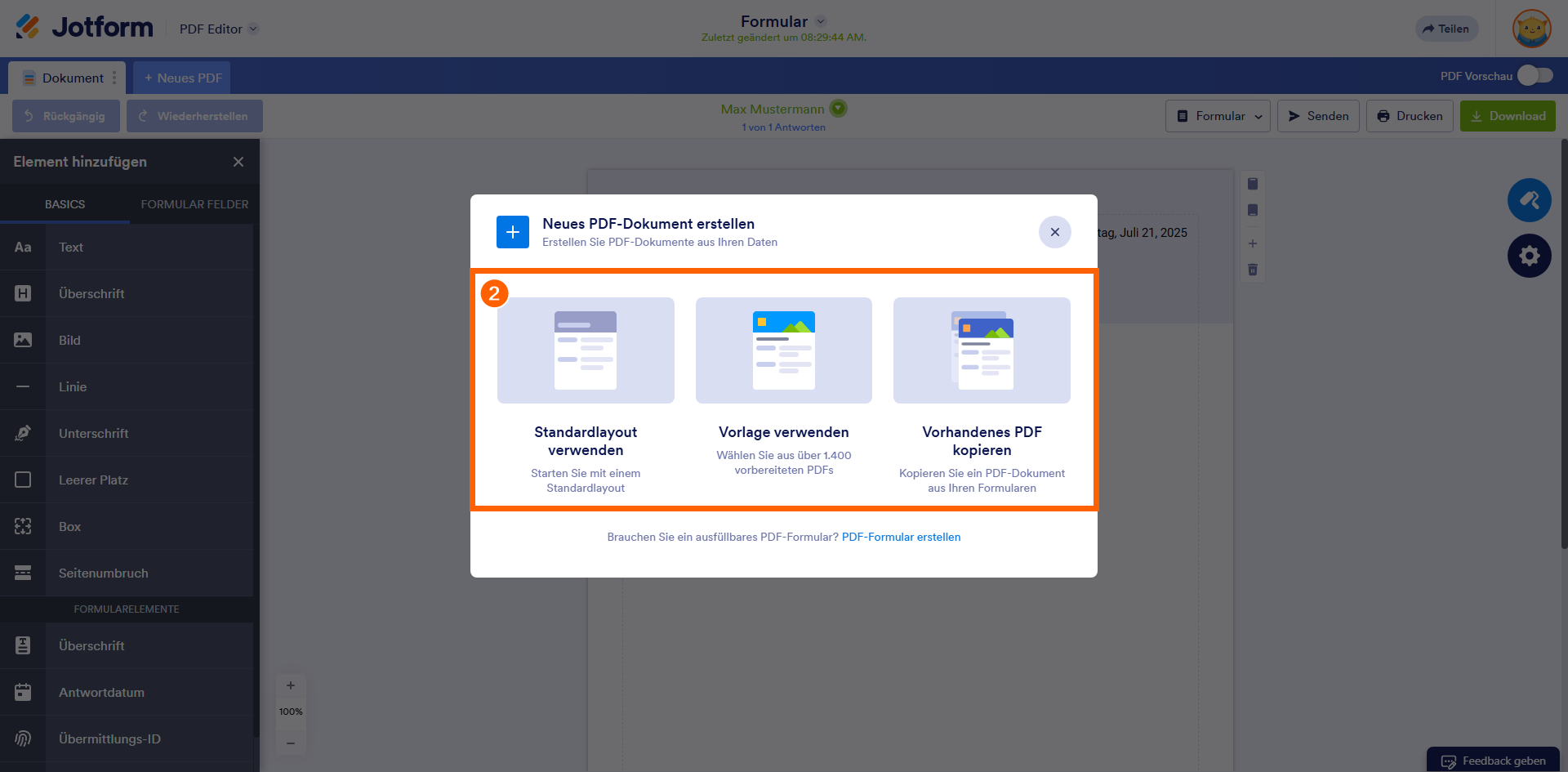Open the Dokument tab options dots

[114, 78]
